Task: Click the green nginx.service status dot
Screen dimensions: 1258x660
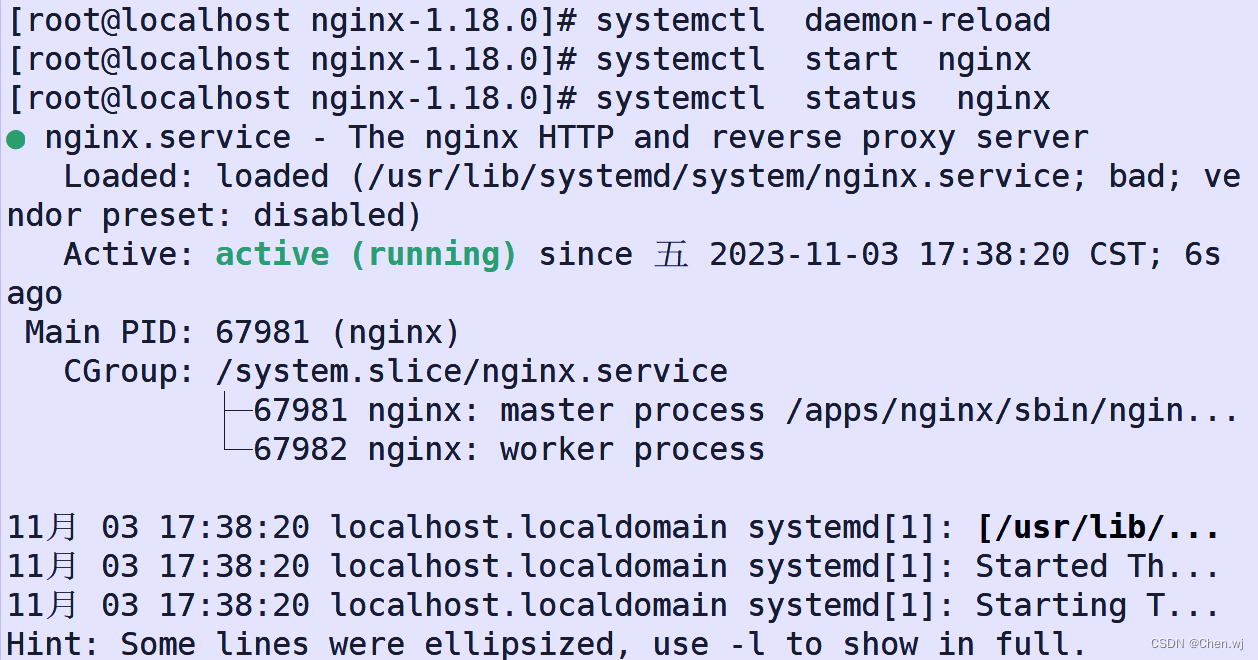Action: [x=16, y=137]
